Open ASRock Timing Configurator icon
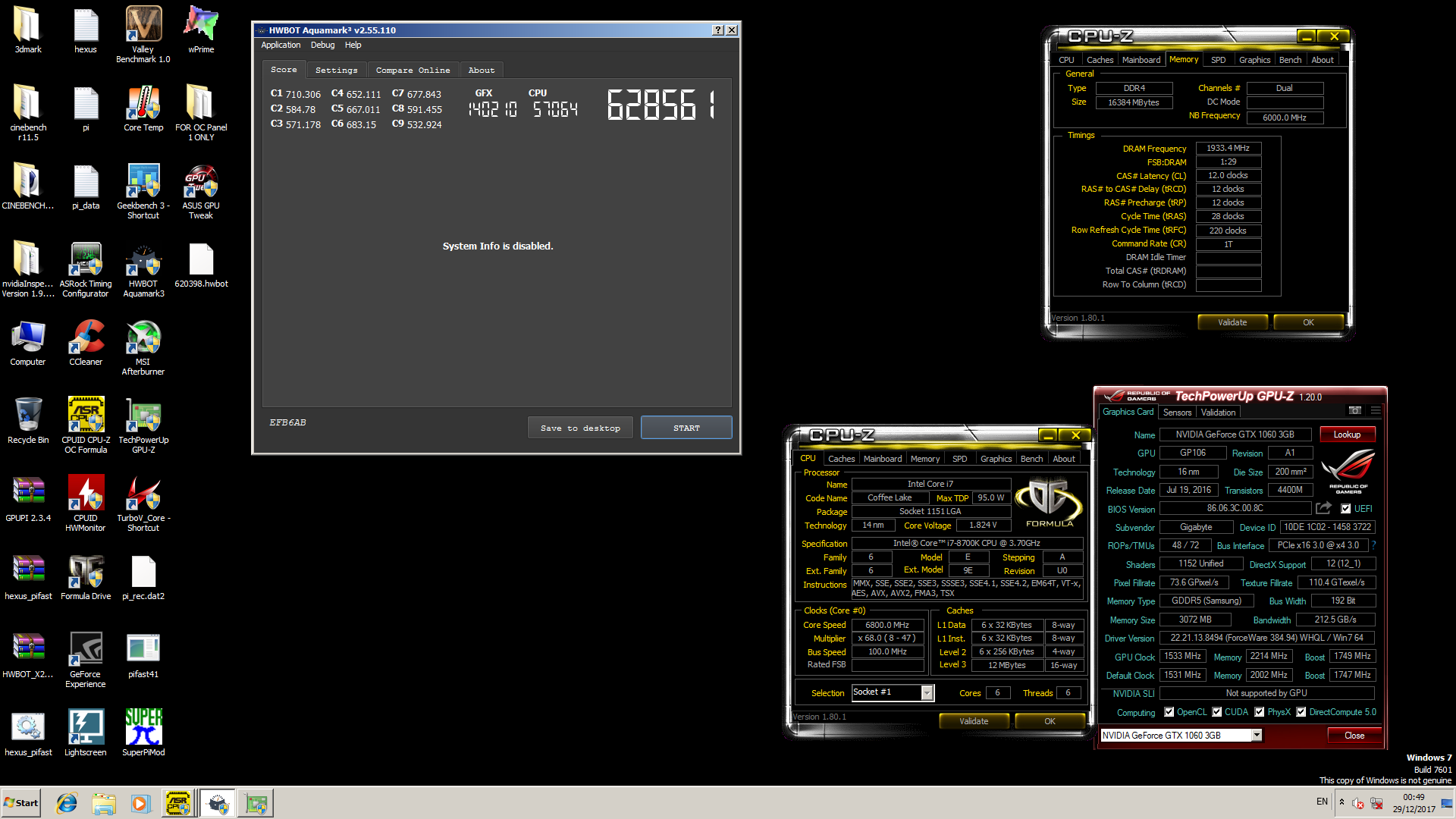 coord(86,269)
